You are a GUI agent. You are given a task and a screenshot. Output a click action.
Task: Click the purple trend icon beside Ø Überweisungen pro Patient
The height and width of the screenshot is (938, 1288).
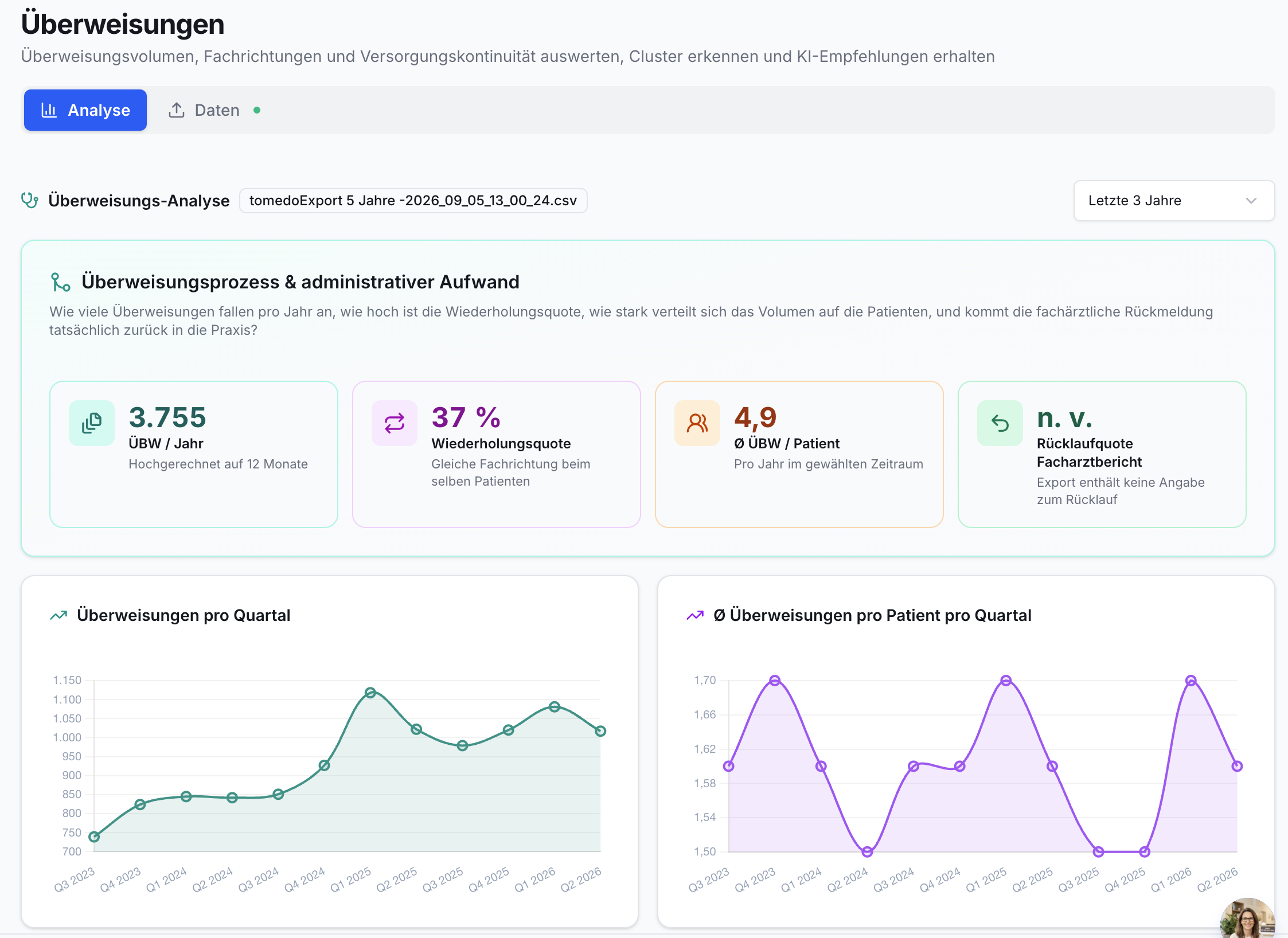[695, 615]
